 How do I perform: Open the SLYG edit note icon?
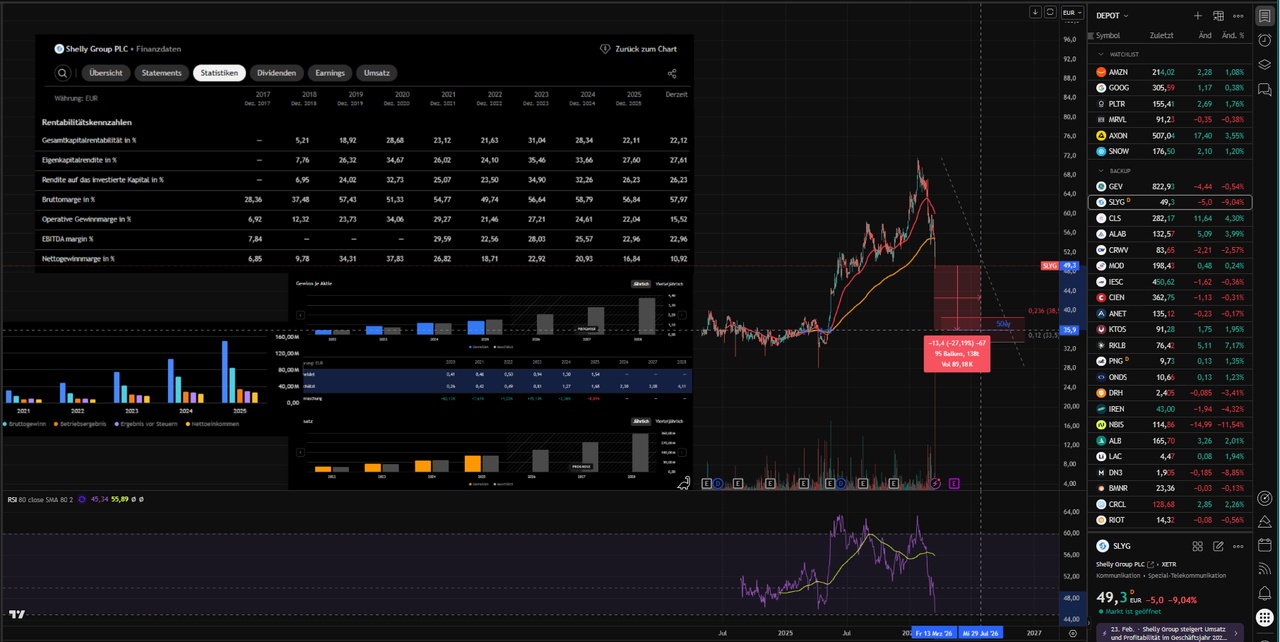click(1218, 546)
